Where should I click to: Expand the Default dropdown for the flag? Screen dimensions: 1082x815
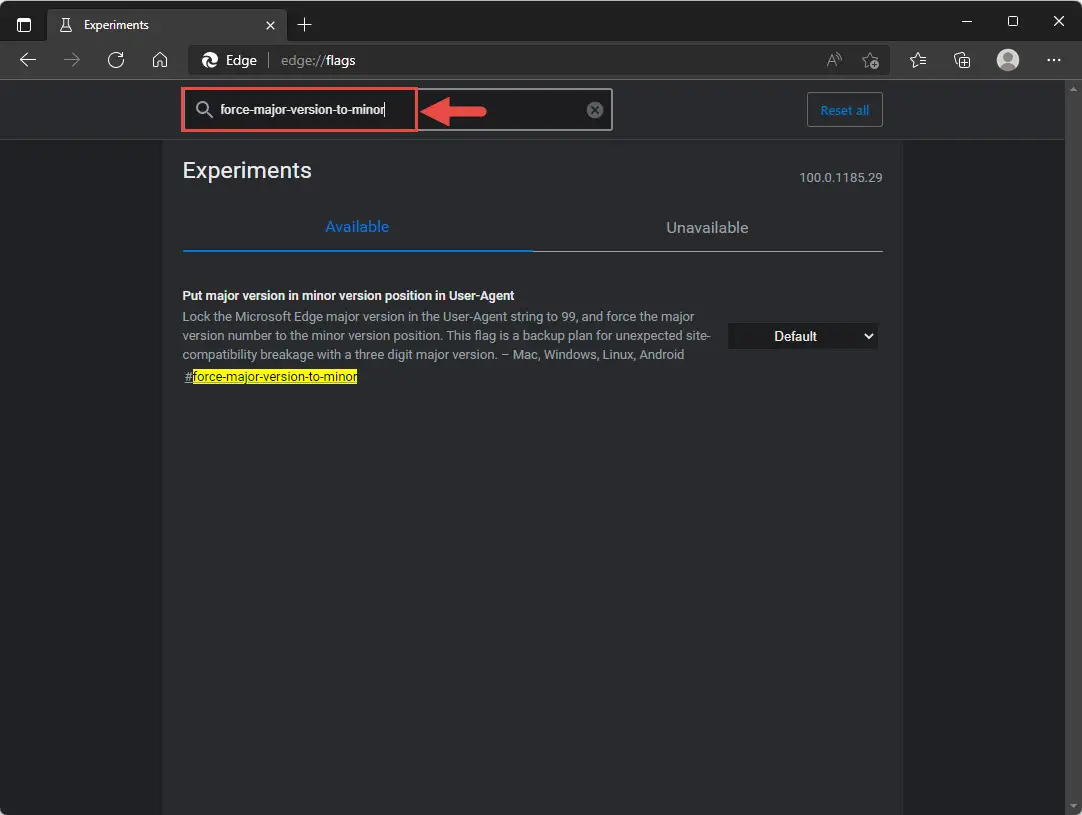[x=803, y=336]
